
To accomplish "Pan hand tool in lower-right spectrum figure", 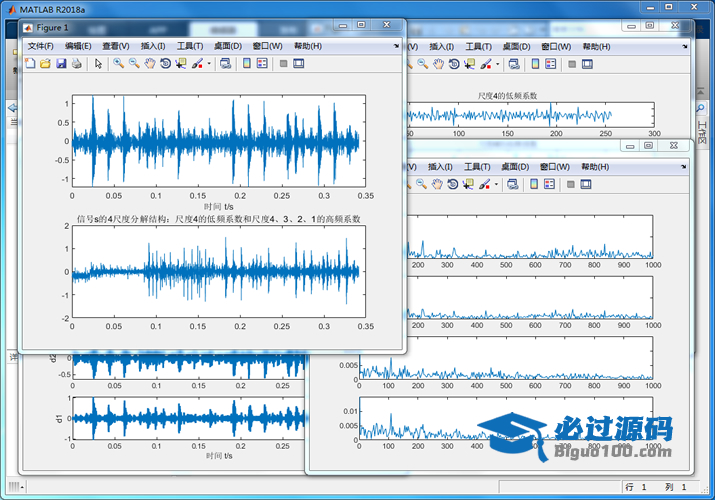I will [437, 184].
